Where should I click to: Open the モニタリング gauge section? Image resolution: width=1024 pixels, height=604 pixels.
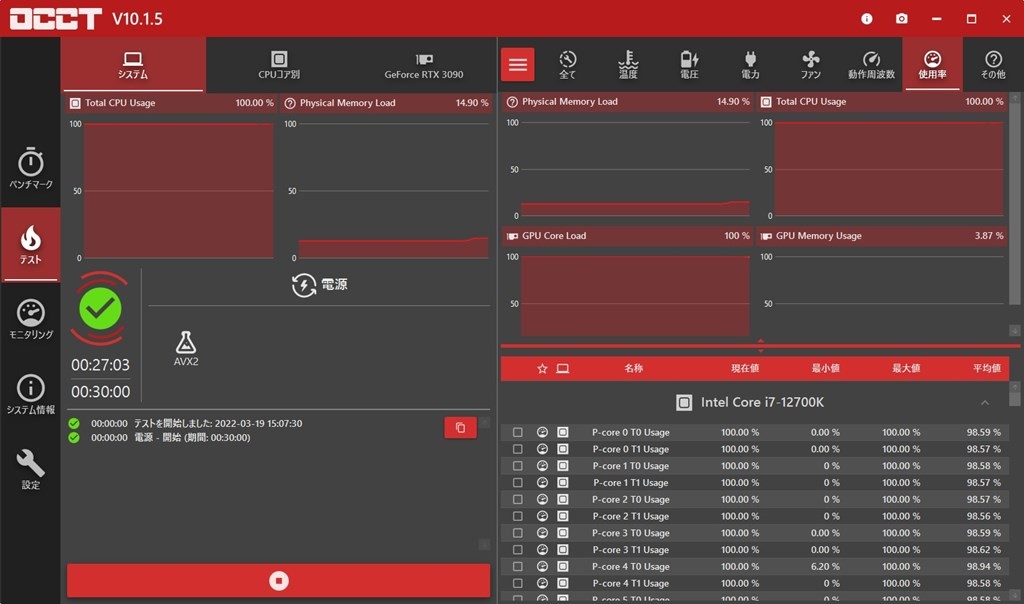click(31, 319)
